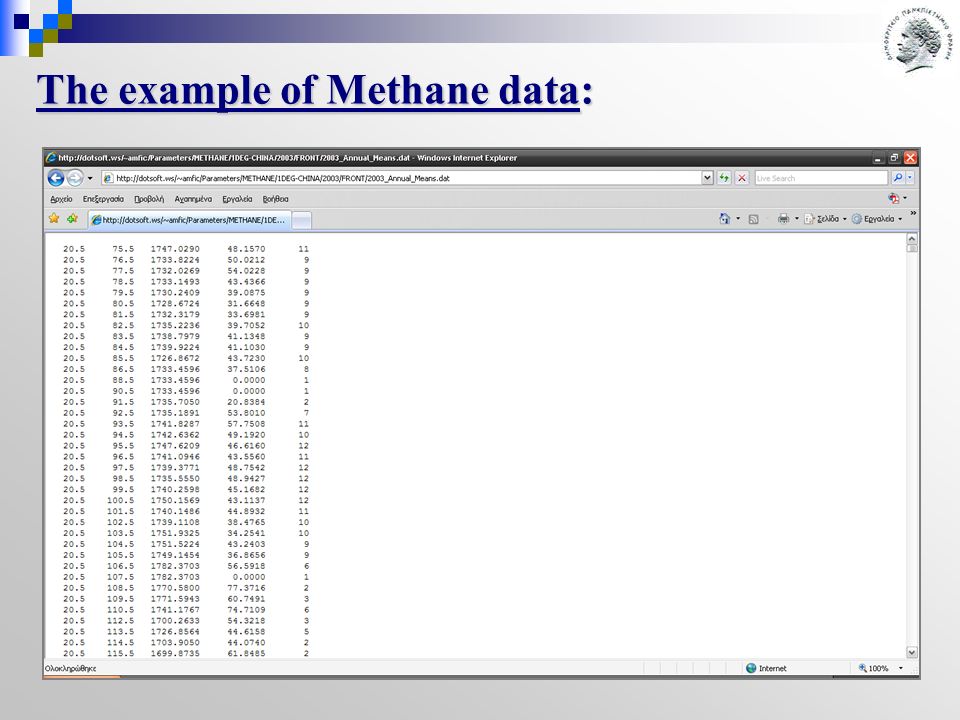Click the value 77.3716
The width and height of the screenshot is (960, 720).
coord(246,588)
